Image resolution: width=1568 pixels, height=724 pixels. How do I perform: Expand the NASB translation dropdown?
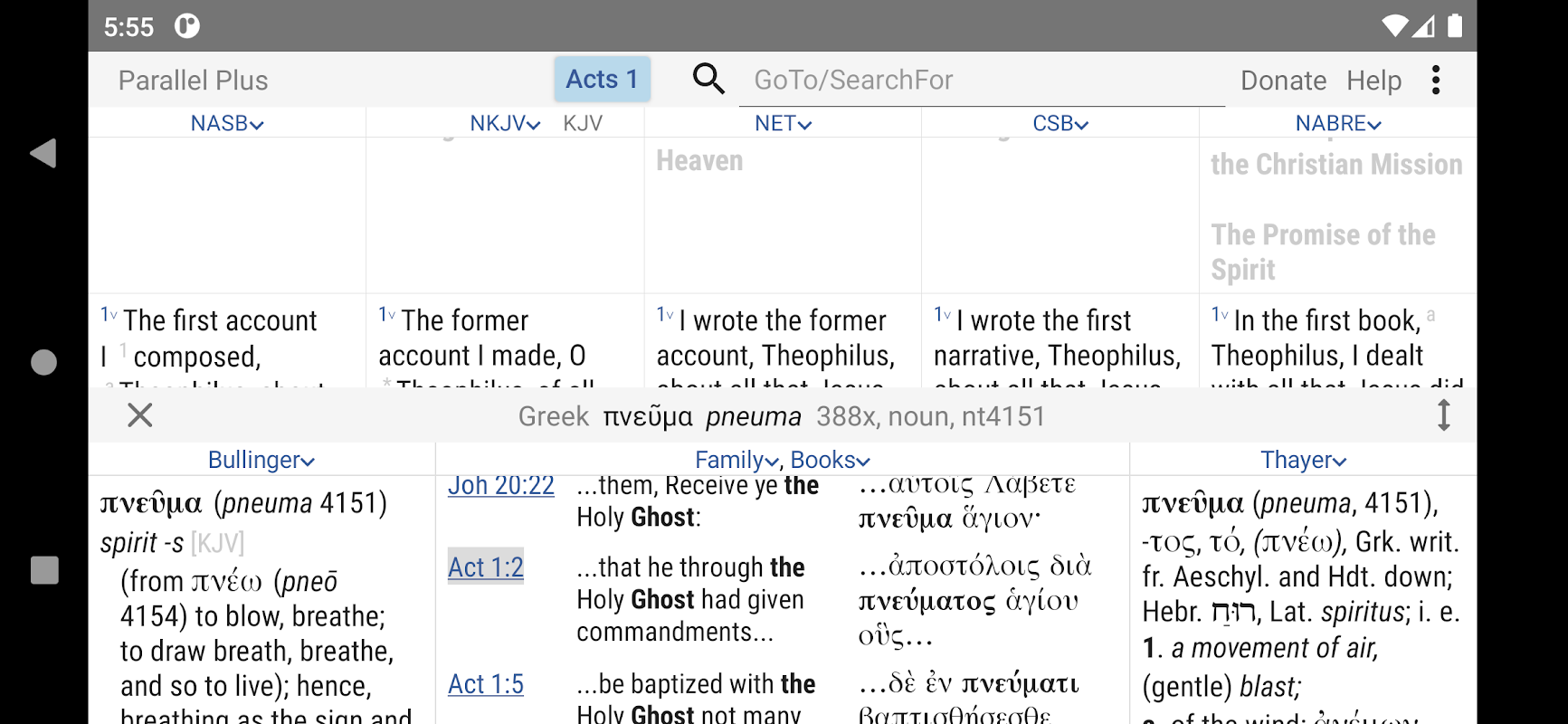(x=227, y=124)
